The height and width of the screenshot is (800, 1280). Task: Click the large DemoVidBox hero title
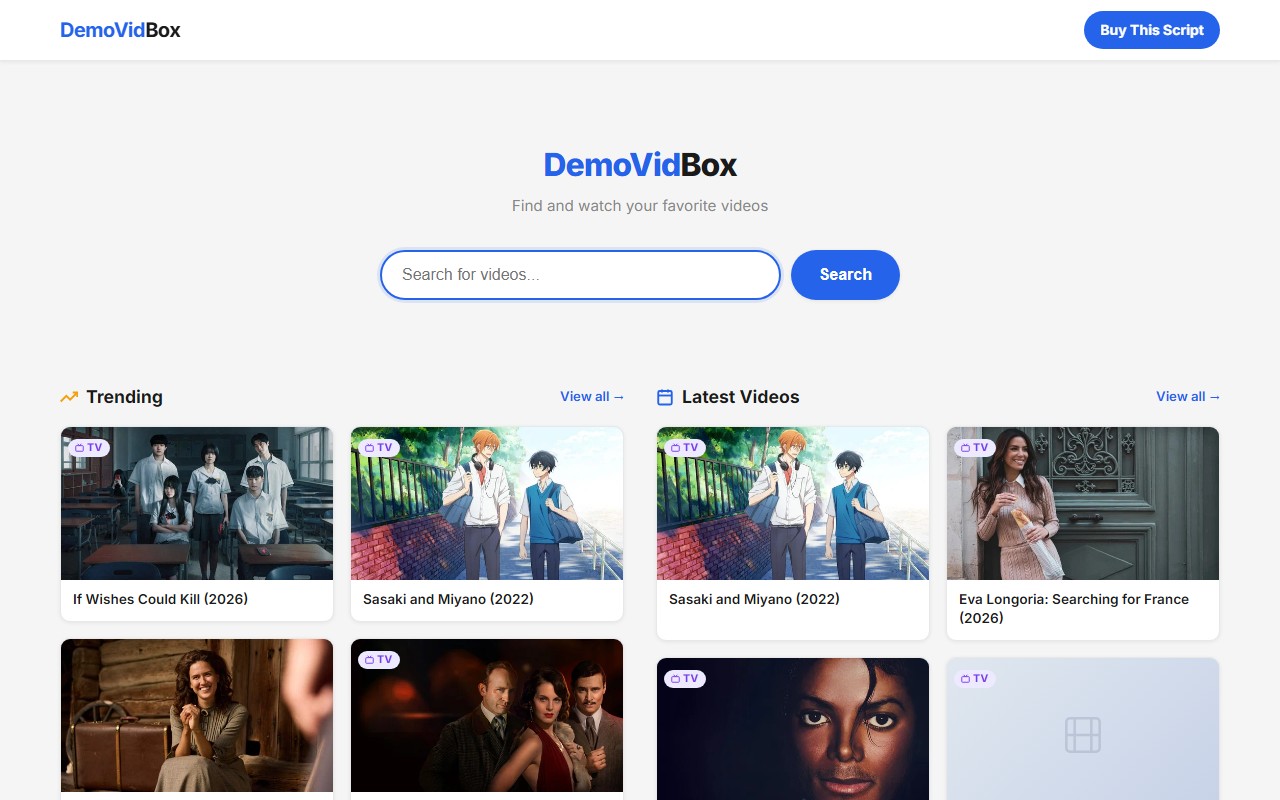(x=640, y=165)
